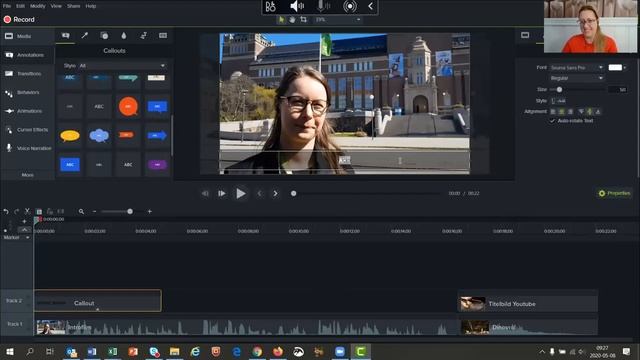The width and height of the screenshot is (640, 360).
Task: Open the File menu
Action: click(x=7, y=6)
